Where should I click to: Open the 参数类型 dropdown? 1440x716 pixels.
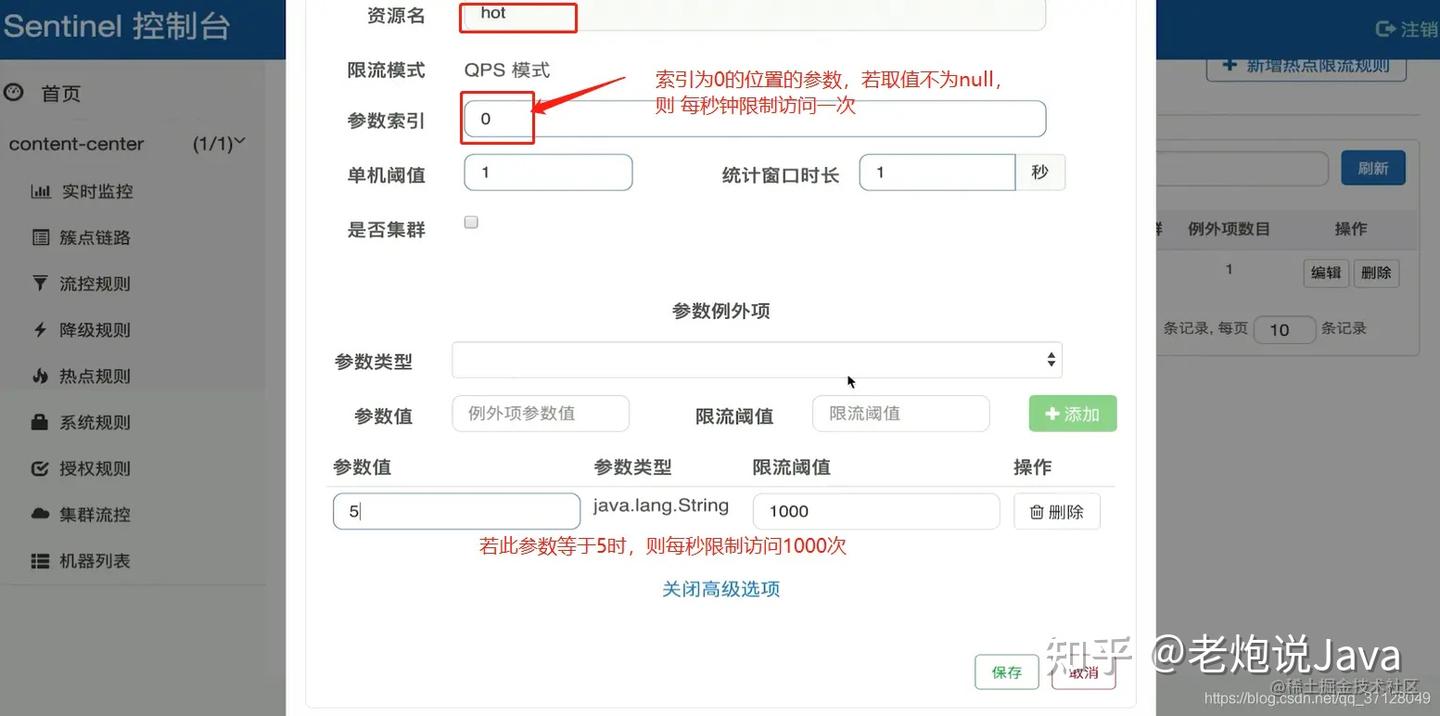pyautogui.click(x=757, y=360)
